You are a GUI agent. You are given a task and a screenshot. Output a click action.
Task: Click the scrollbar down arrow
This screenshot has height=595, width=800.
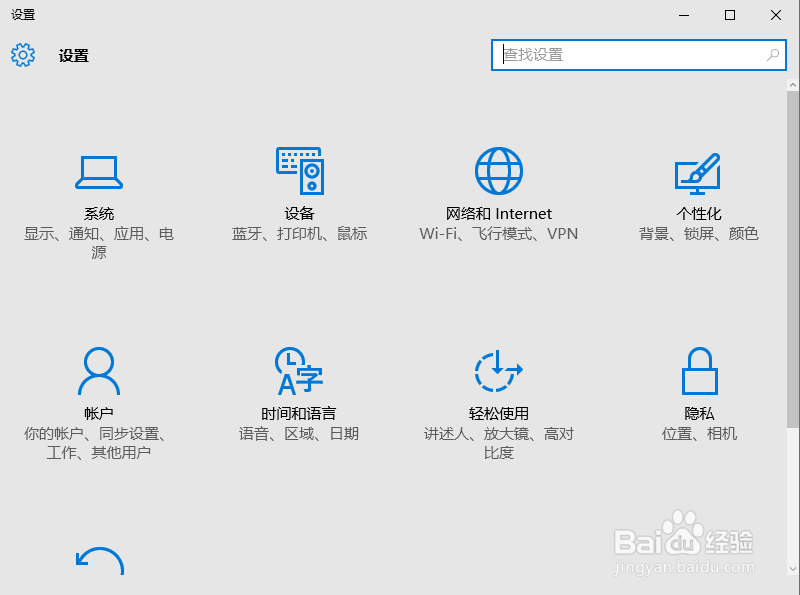tap(793, 568)
